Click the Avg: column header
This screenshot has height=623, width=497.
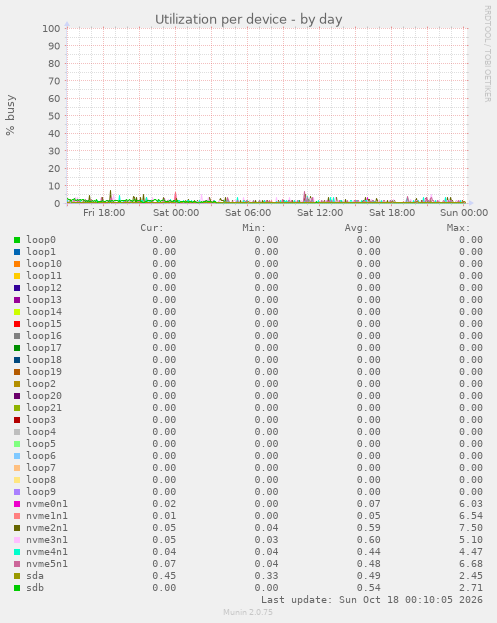click(x=356, y=228)
